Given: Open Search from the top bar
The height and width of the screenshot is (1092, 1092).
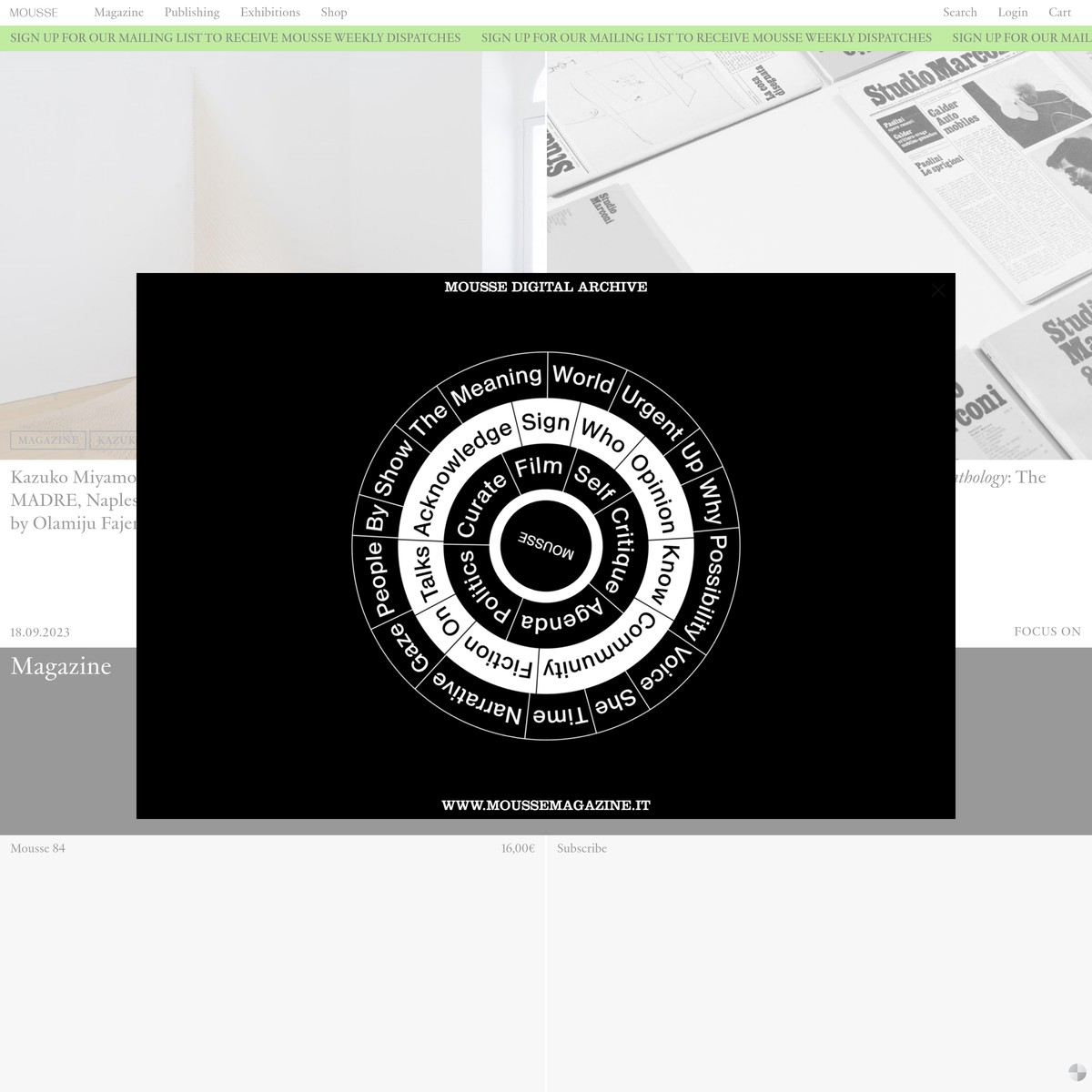Looking at the screenshot, I should click(959, 12).
